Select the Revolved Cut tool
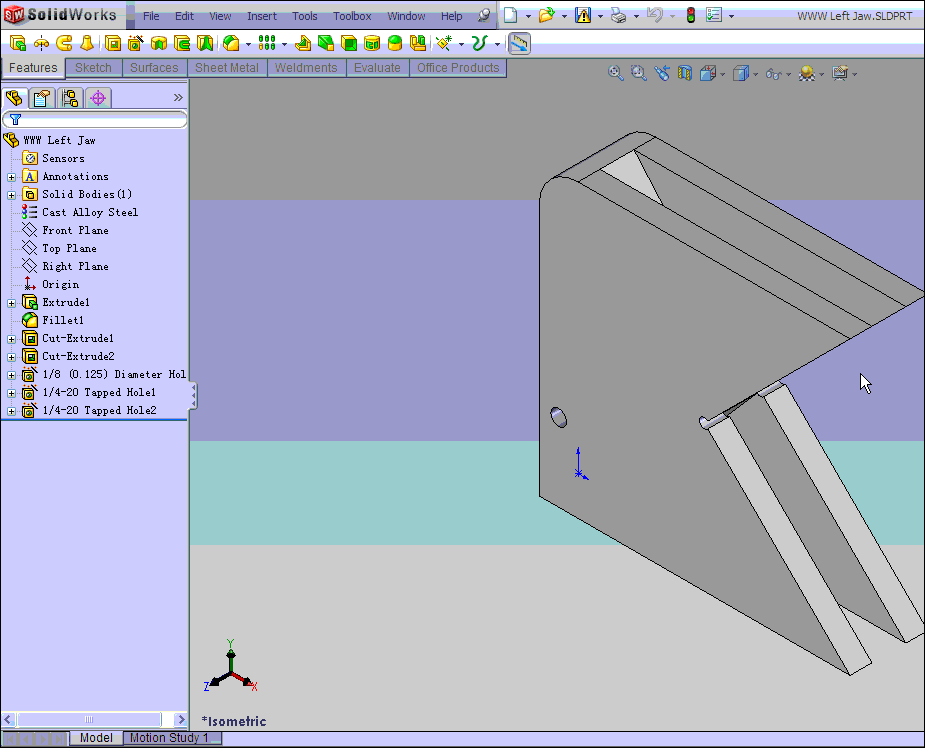The height and width of the screenshot is (748, 925). tap(159, 43)
